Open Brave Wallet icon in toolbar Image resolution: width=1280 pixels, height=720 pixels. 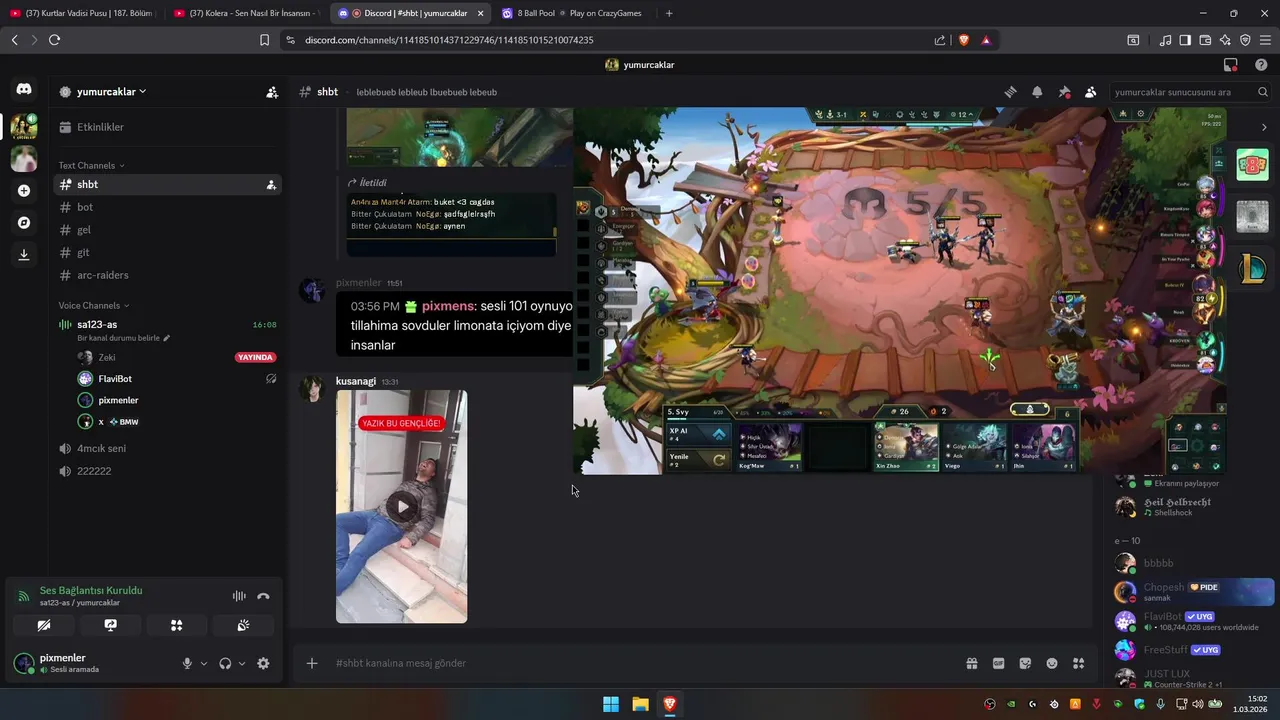[1205, 40]
